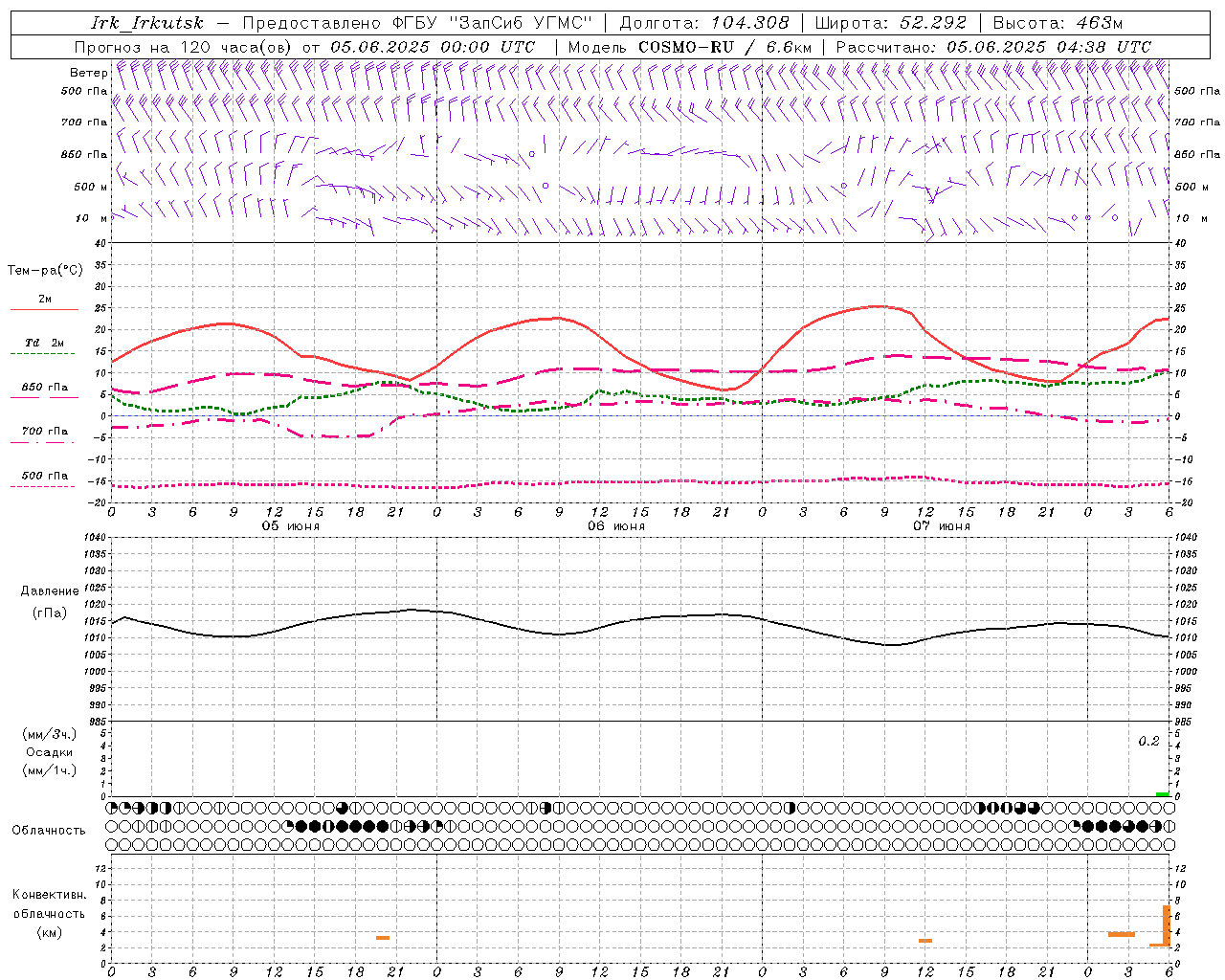Click the station name Irk_Irkutsk in header

click(147, 23)
